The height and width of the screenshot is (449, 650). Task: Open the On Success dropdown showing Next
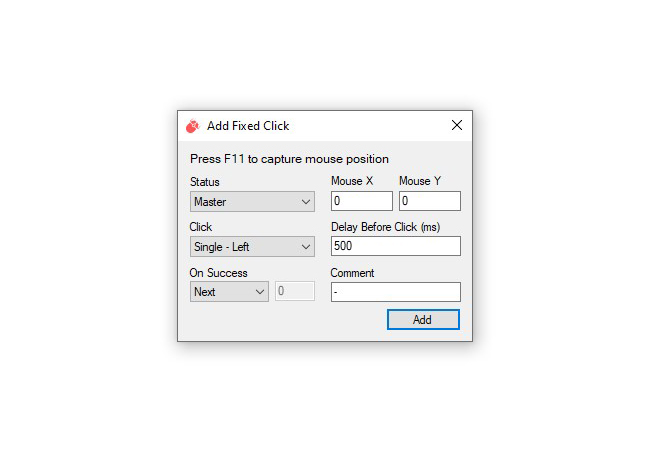[229, 291]
